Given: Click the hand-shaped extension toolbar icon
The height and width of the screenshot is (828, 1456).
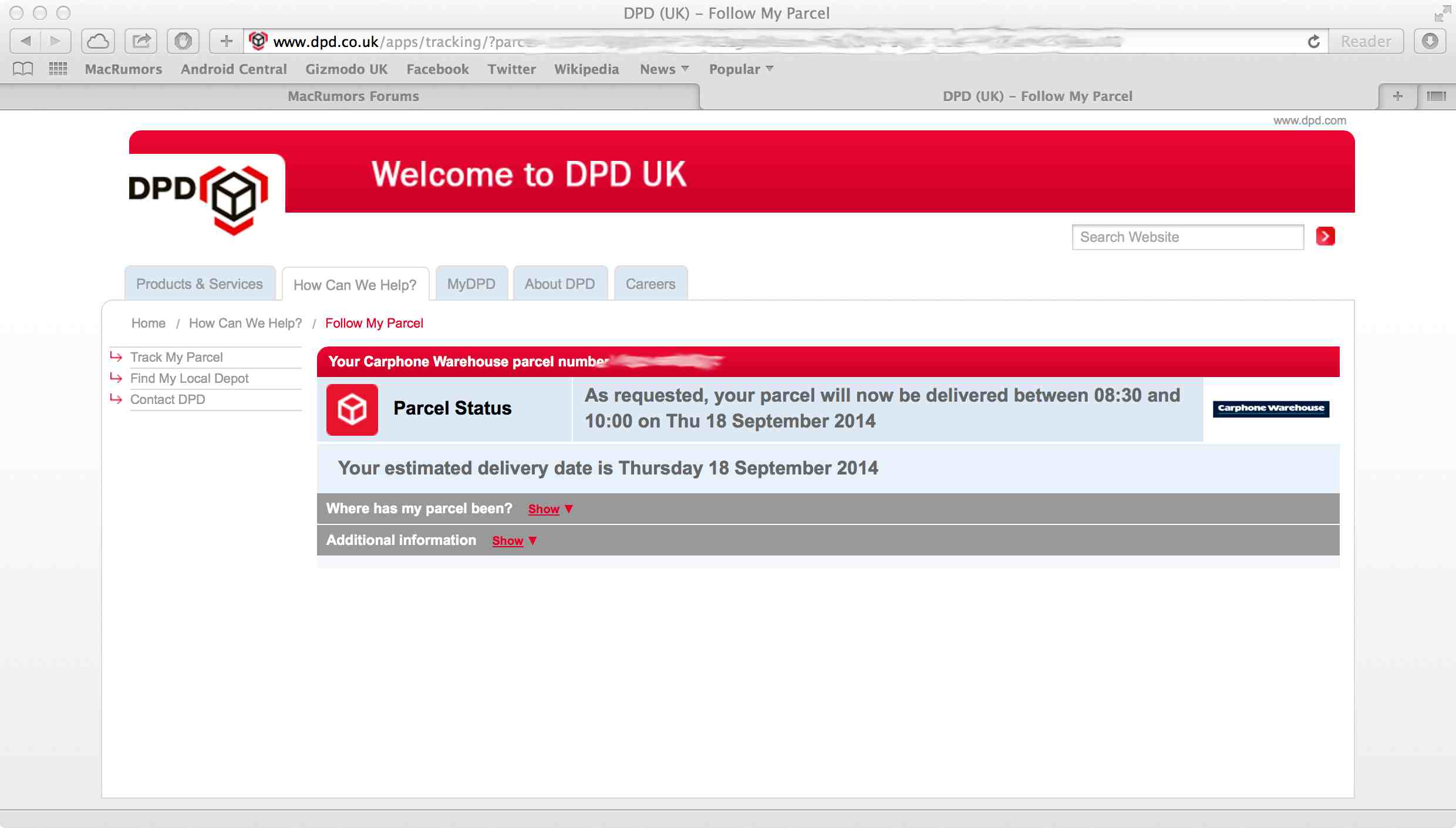Looking at the screenshot, I should pyautogui.click(x=183, y=41).
